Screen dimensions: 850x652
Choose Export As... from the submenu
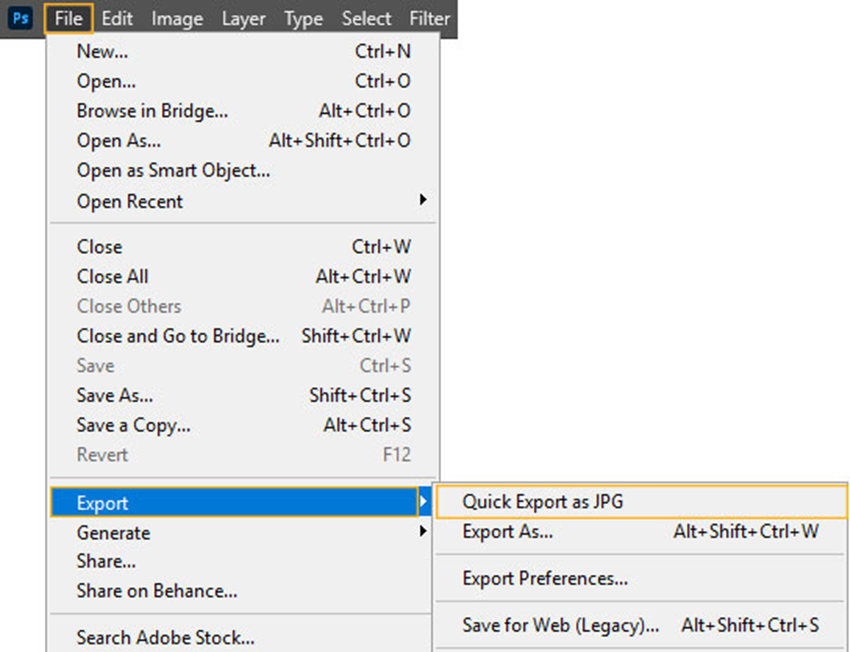507,532
